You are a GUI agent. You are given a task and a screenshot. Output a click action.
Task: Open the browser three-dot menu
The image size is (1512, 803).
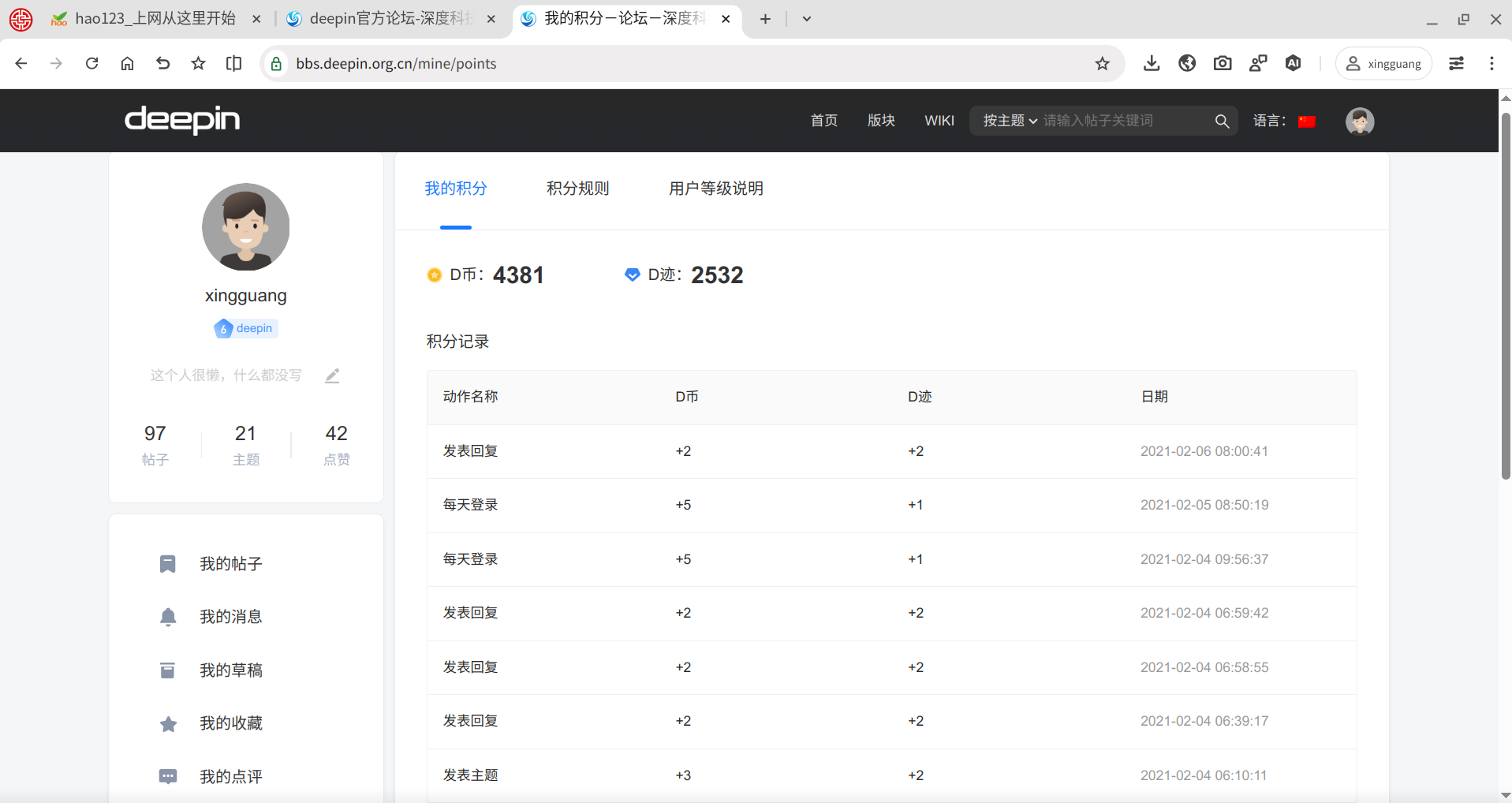(1491, 64)
